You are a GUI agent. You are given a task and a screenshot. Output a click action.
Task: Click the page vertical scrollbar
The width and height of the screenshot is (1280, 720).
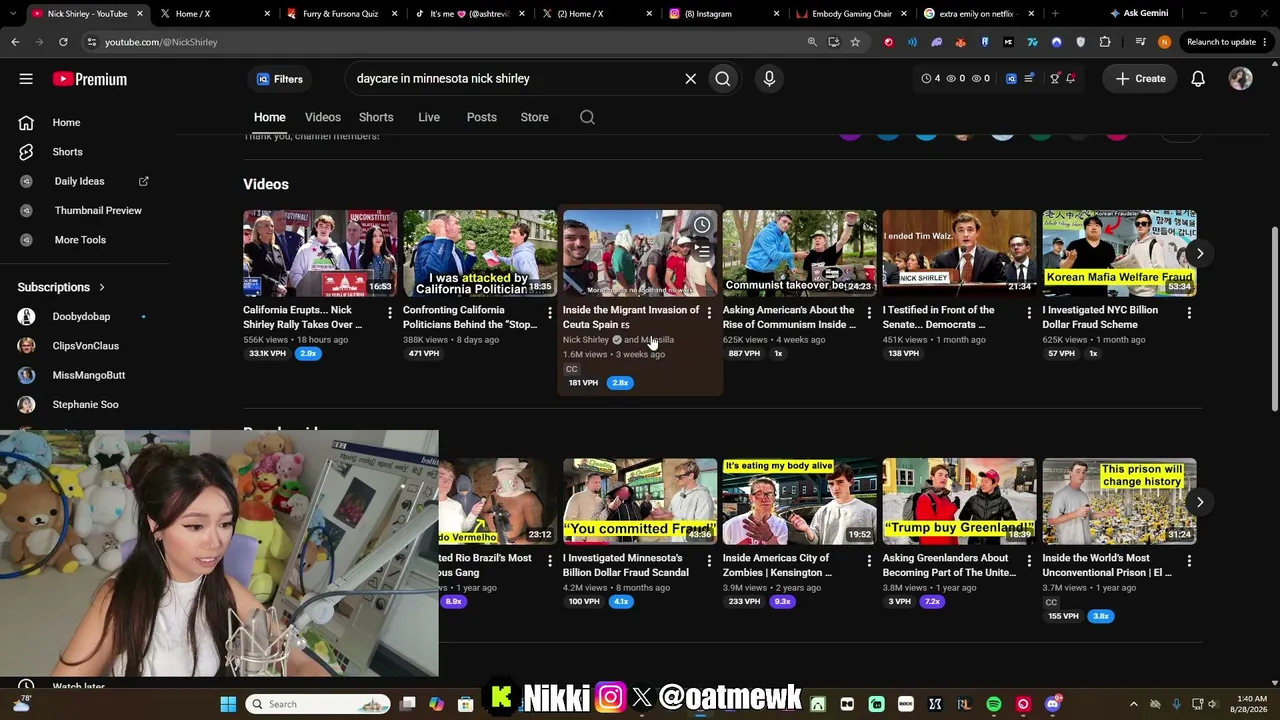point(1274,320)
